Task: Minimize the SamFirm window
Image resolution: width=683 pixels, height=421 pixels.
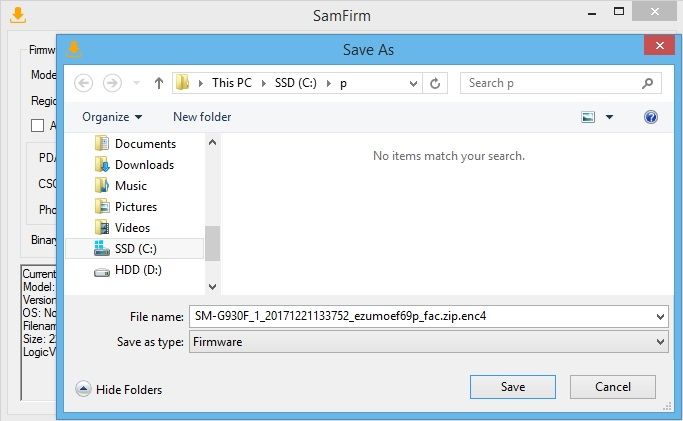Action: click(x=592, y=13)
